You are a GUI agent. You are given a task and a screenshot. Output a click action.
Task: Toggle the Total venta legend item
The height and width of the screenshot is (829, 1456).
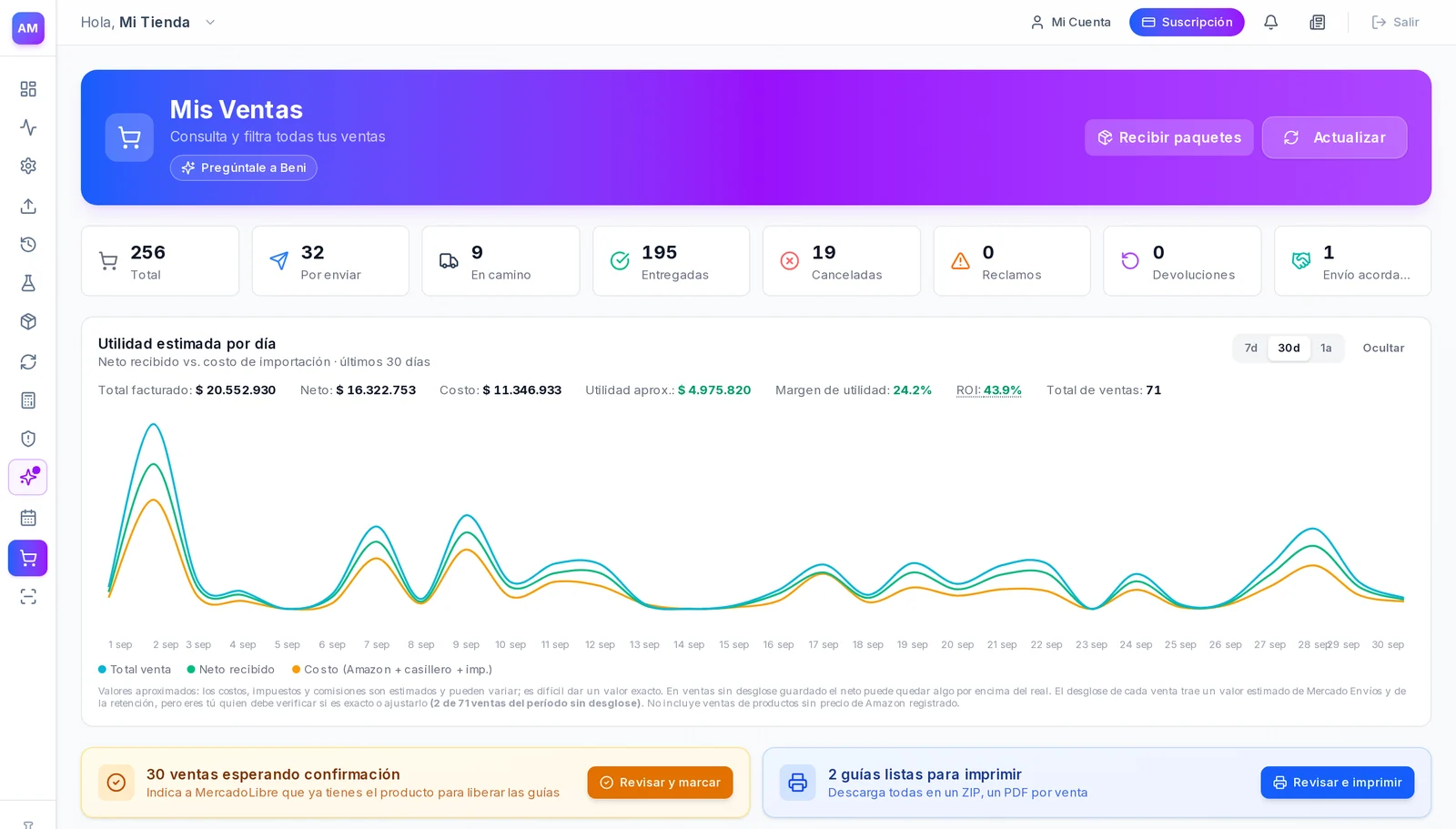(135, 669)
